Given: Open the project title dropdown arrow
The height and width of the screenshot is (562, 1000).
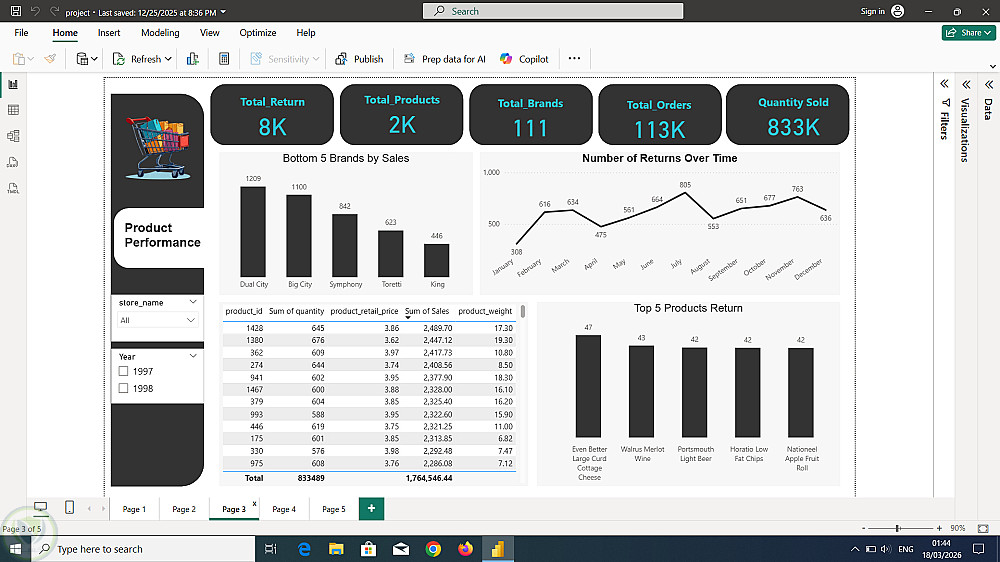Looking at the screenshot, I should point(223,12).
